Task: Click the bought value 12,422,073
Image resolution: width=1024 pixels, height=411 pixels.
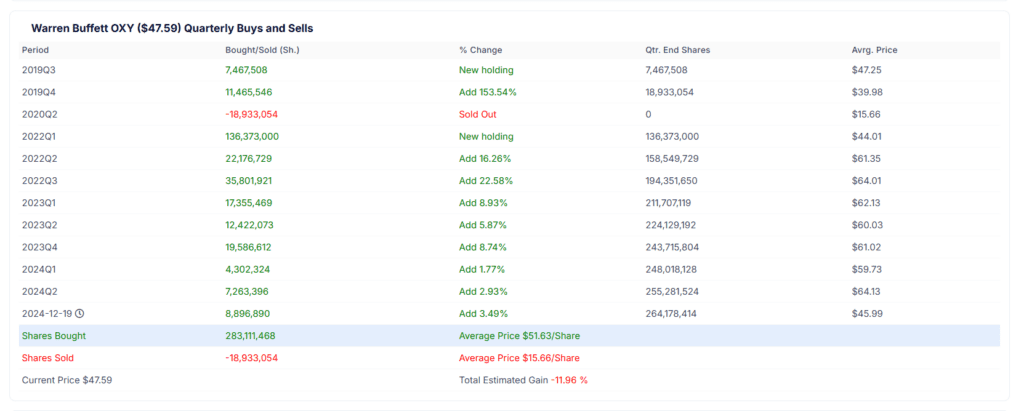Action: click(x=249, y=225)
